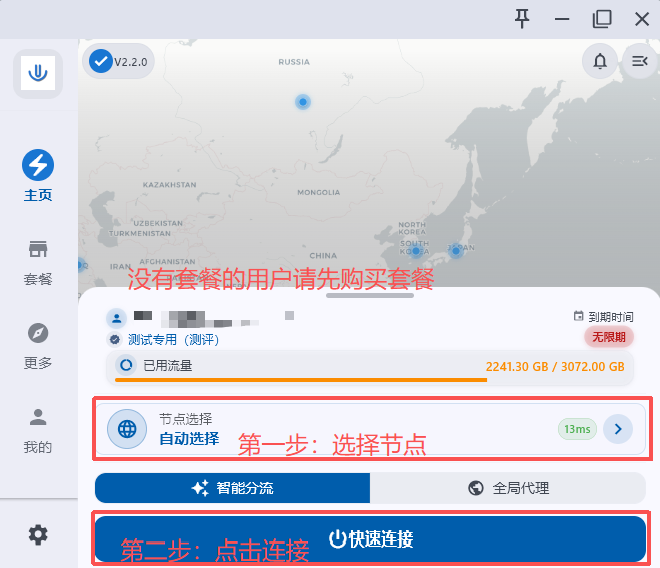Click the 已用流量 label
This screenshot has height=568, width=660.
(168, 365)
